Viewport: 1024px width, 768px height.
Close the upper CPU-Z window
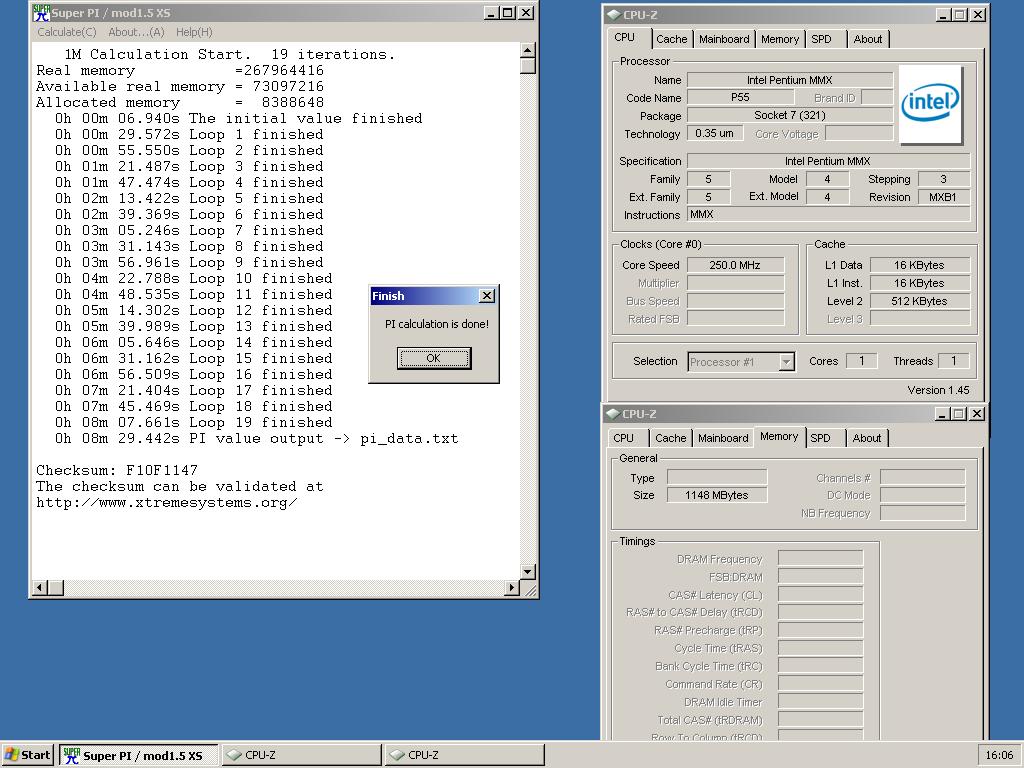(x=978, y=14)
